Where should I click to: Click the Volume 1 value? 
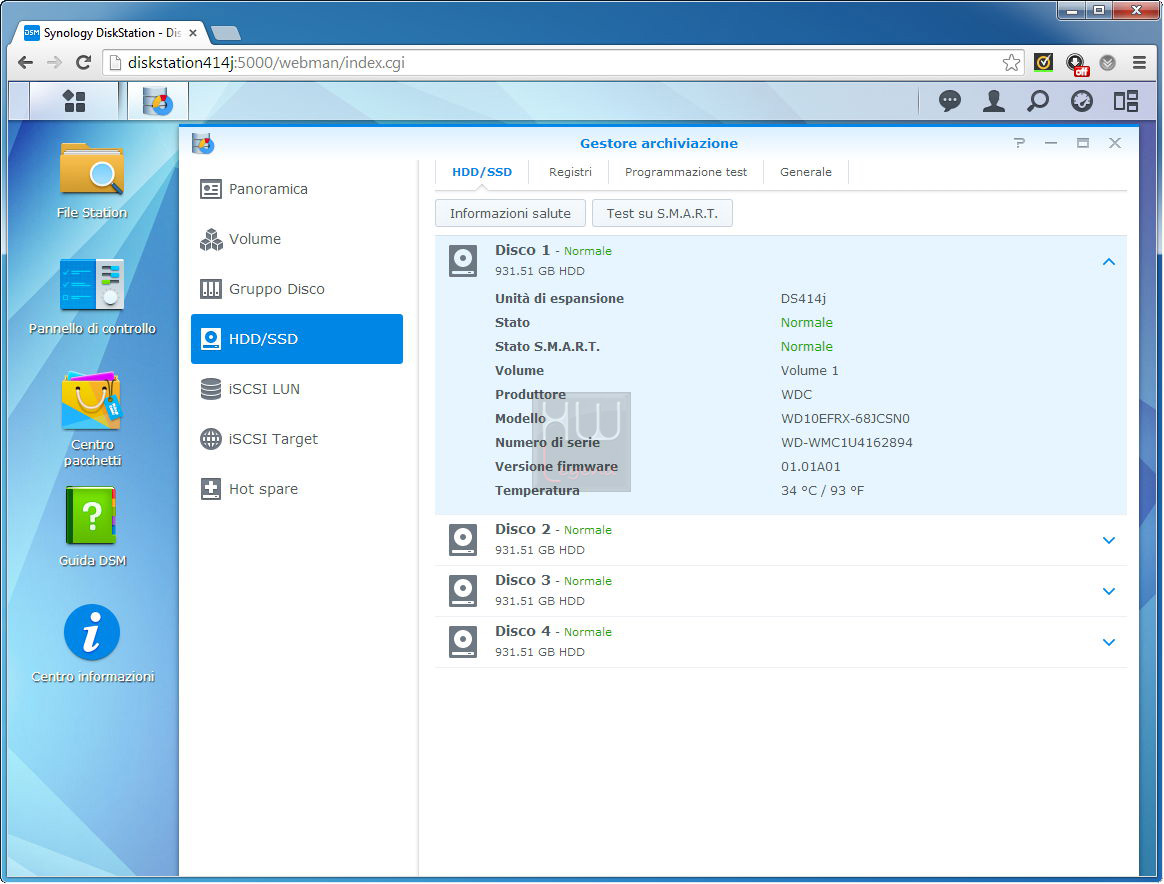[x=809, y=370]
